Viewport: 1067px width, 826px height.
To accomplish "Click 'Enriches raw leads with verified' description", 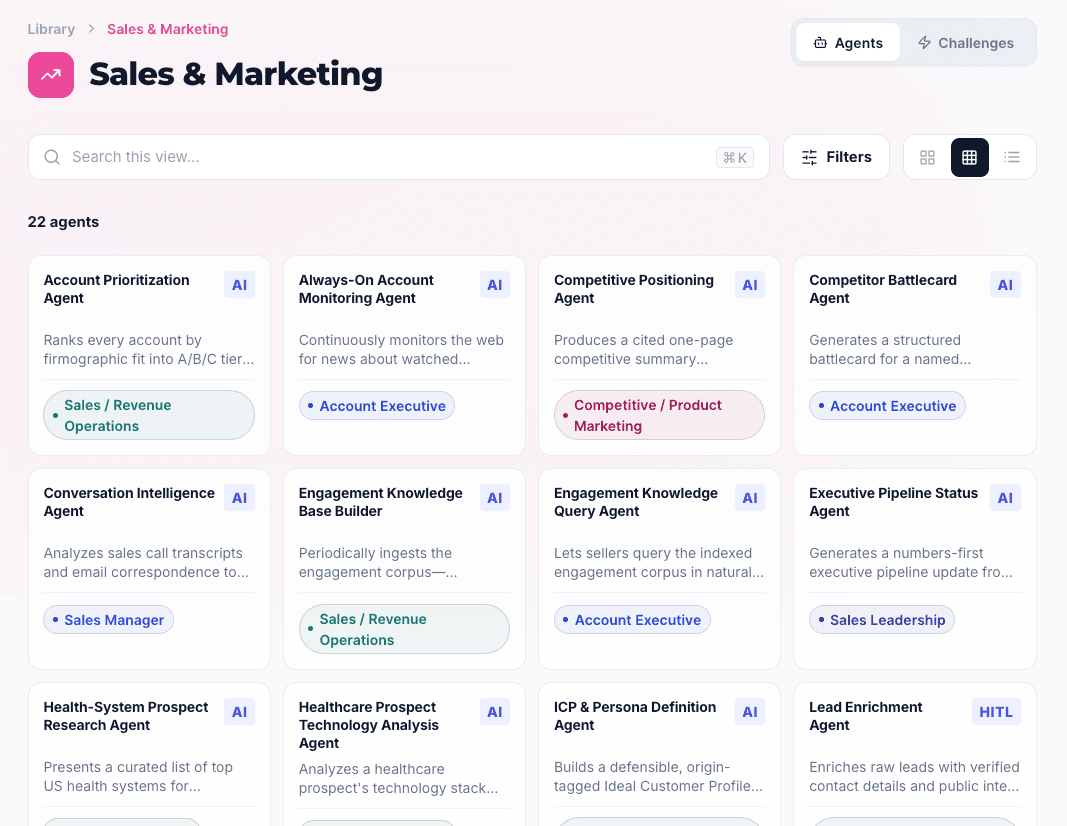I will pos(915,777).
